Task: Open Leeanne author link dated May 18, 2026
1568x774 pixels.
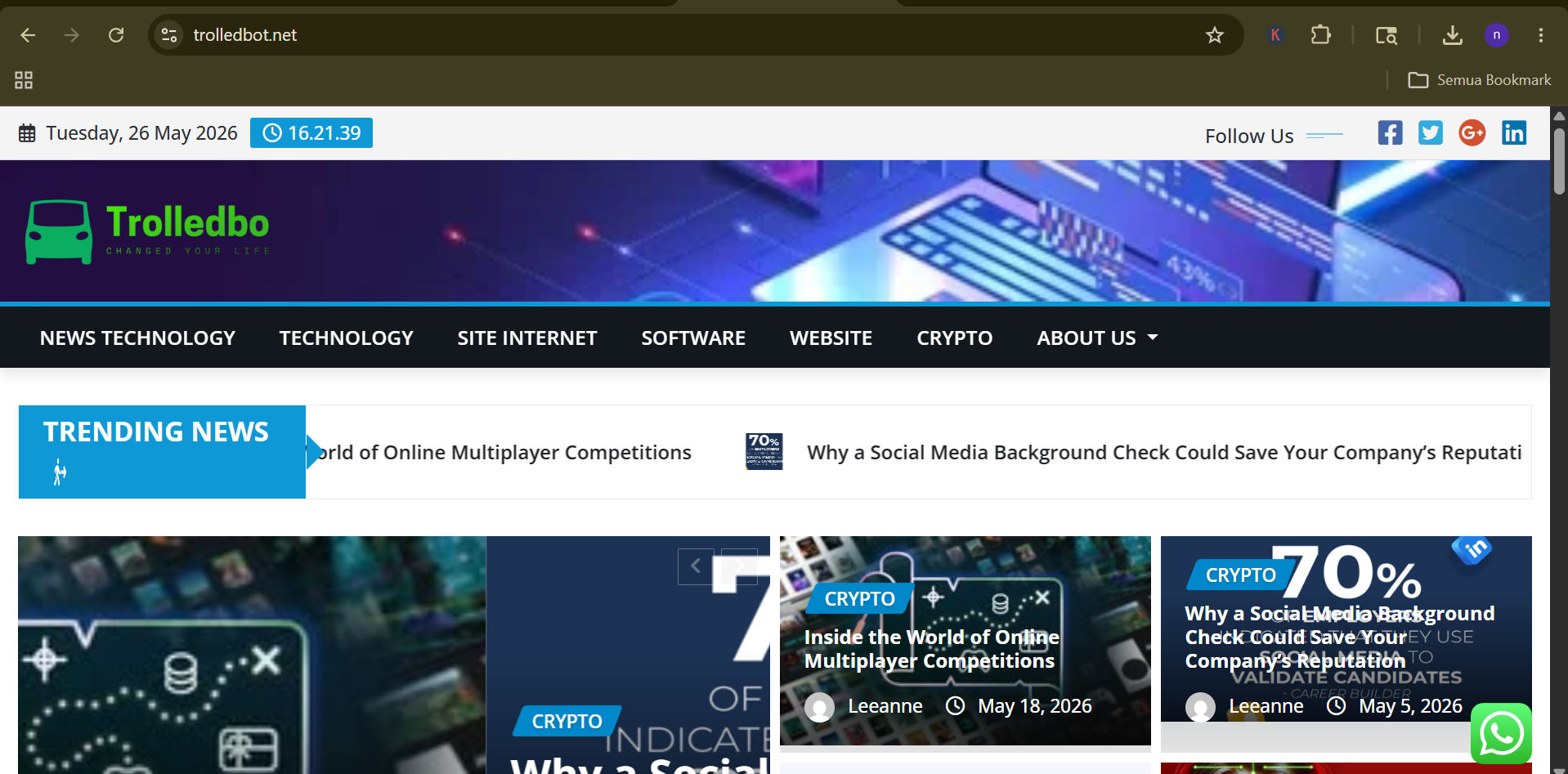Action: (885, 706)
